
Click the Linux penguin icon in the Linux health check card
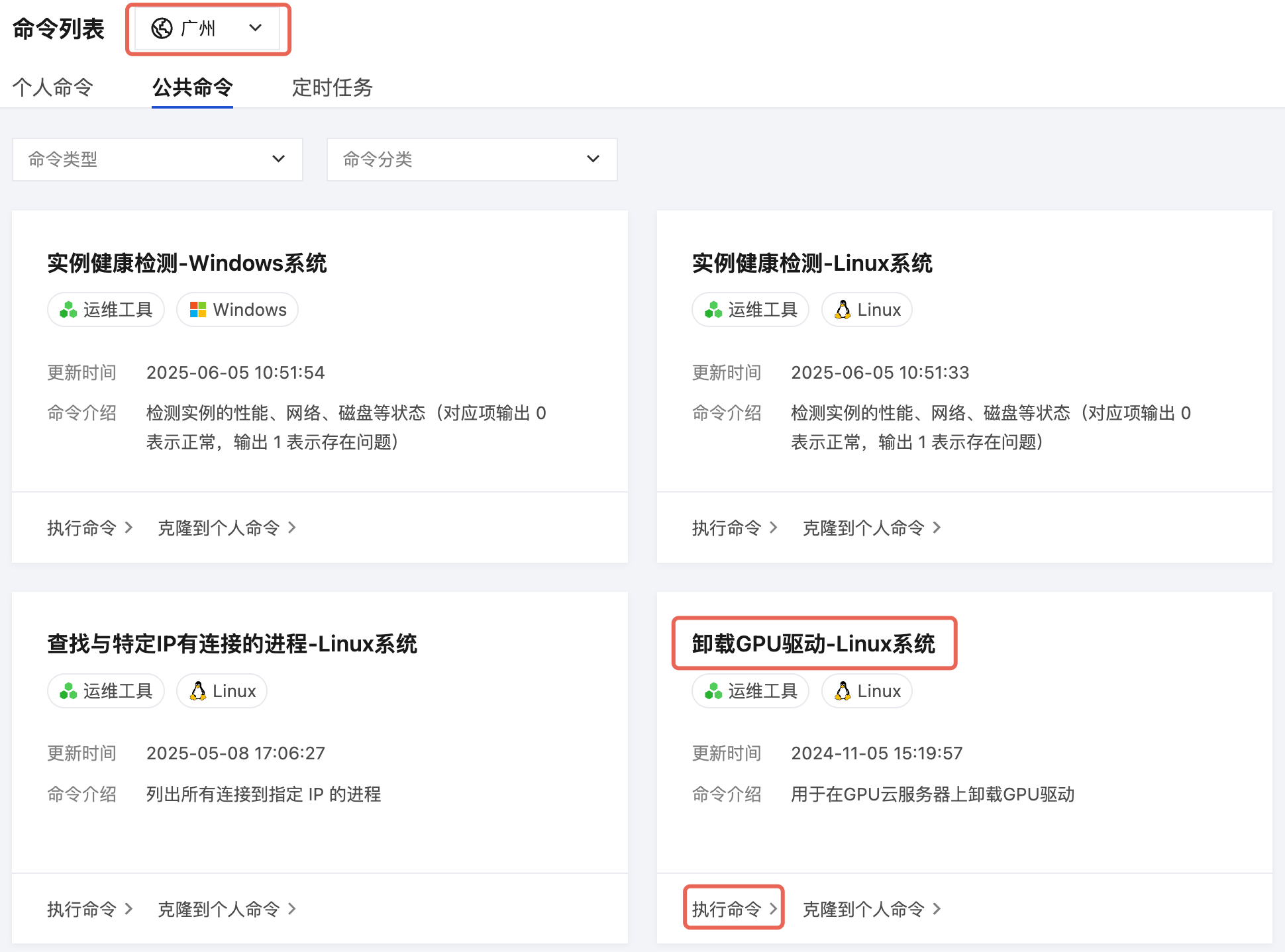point(843,310)
